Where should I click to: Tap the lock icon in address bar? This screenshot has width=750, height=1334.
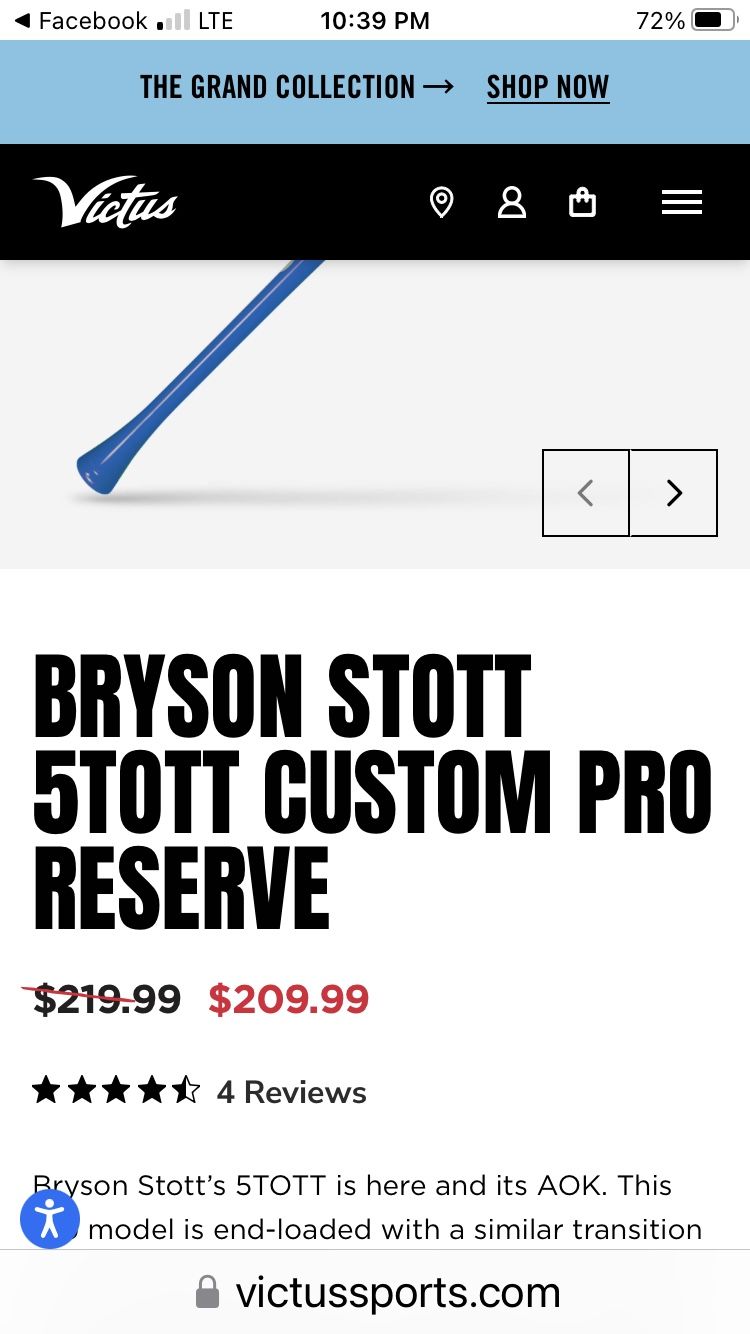[207, 1292]
